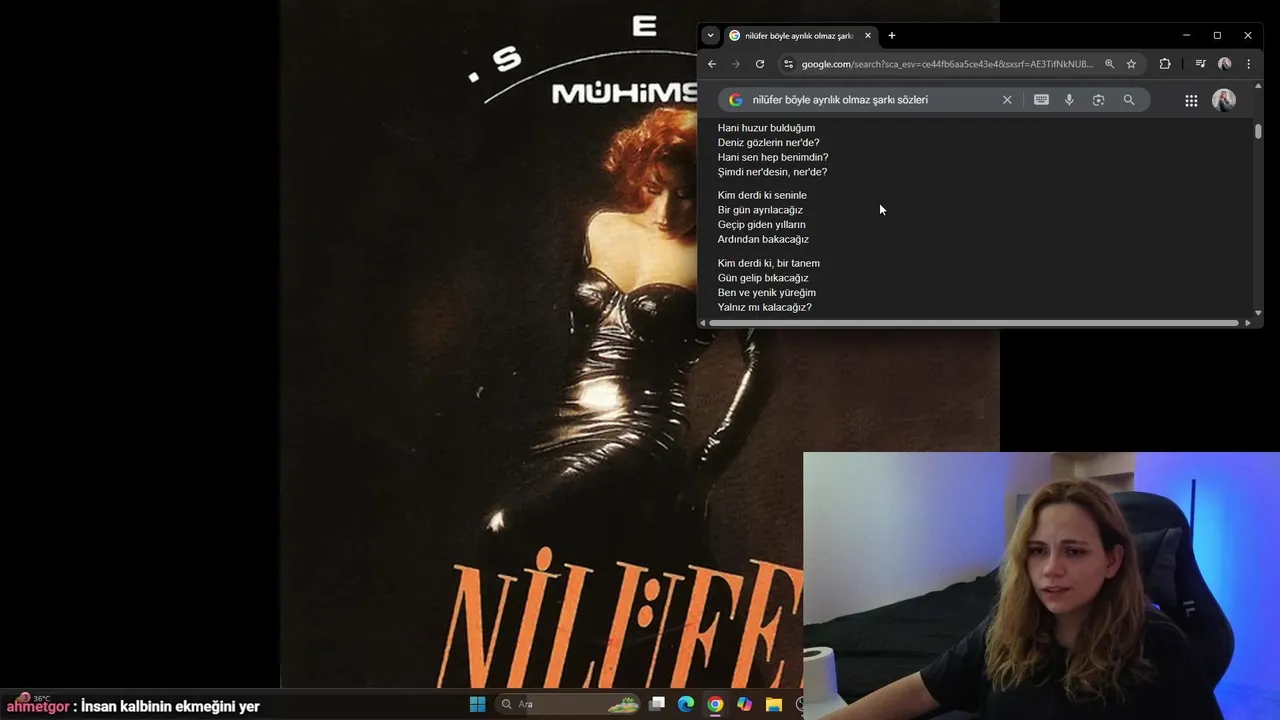Open the on-screen keyboard input tool

pos(1041,100)
